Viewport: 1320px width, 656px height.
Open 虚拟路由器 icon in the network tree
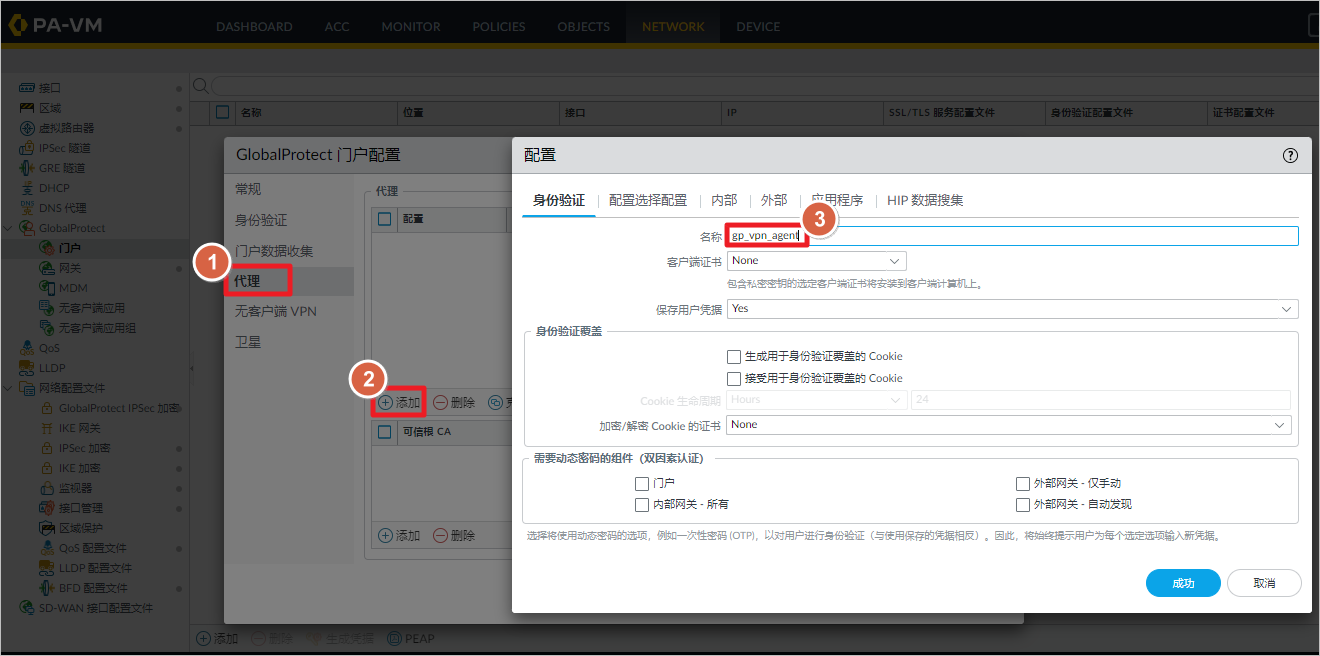tap(27, 128)
